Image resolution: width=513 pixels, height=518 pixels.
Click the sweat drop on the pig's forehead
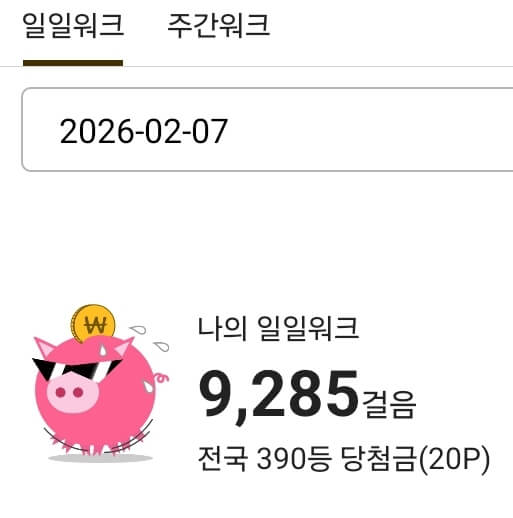coord(103,350)
